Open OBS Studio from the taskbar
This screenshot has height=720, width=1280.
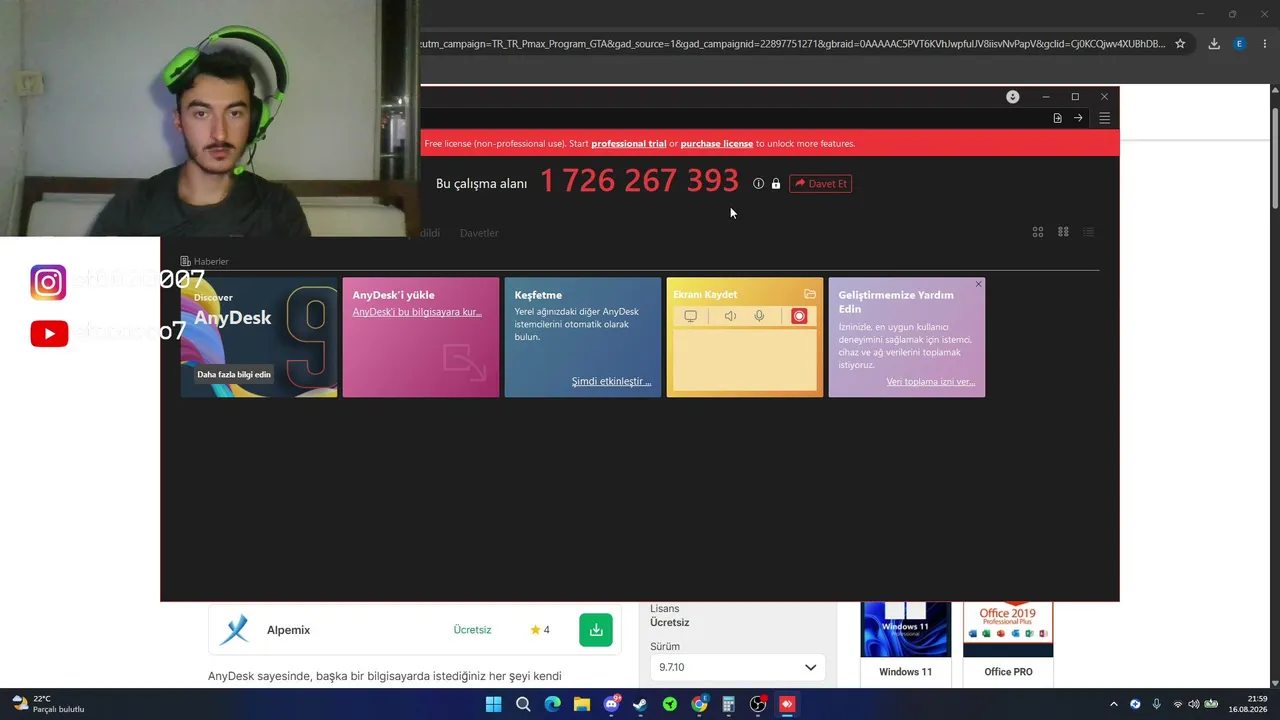[x=758, y=704]
